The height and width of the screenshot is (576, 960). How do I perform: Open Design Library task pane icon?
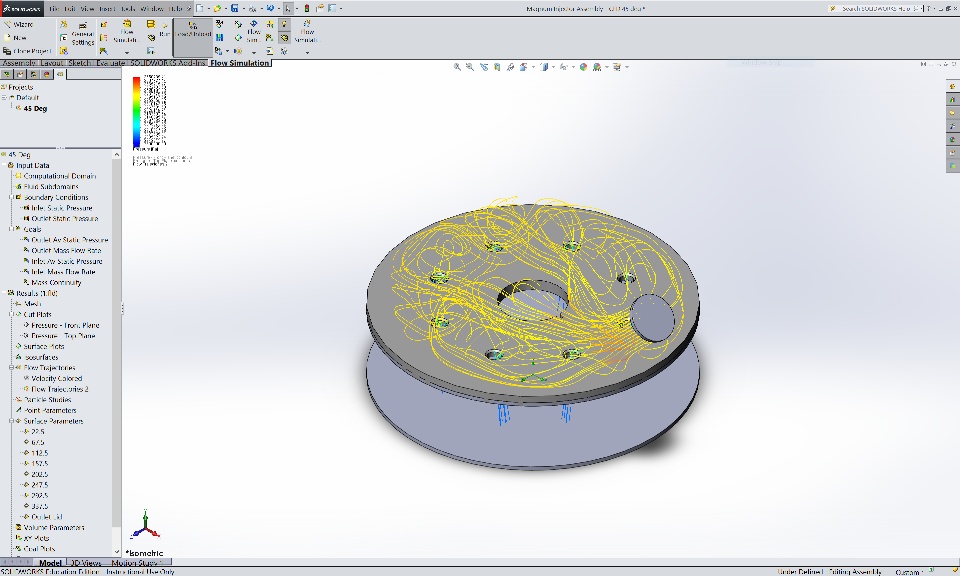(952, 100)
